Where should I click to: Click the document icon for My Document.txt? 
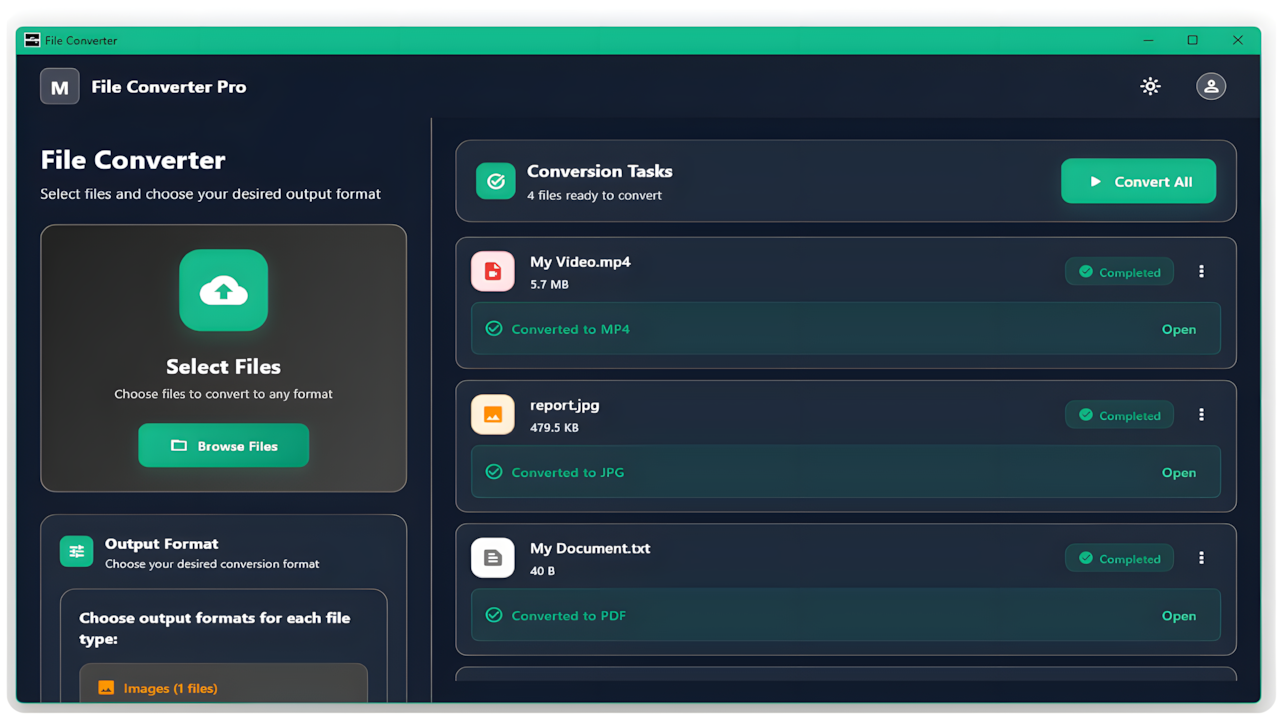[493, 557]
